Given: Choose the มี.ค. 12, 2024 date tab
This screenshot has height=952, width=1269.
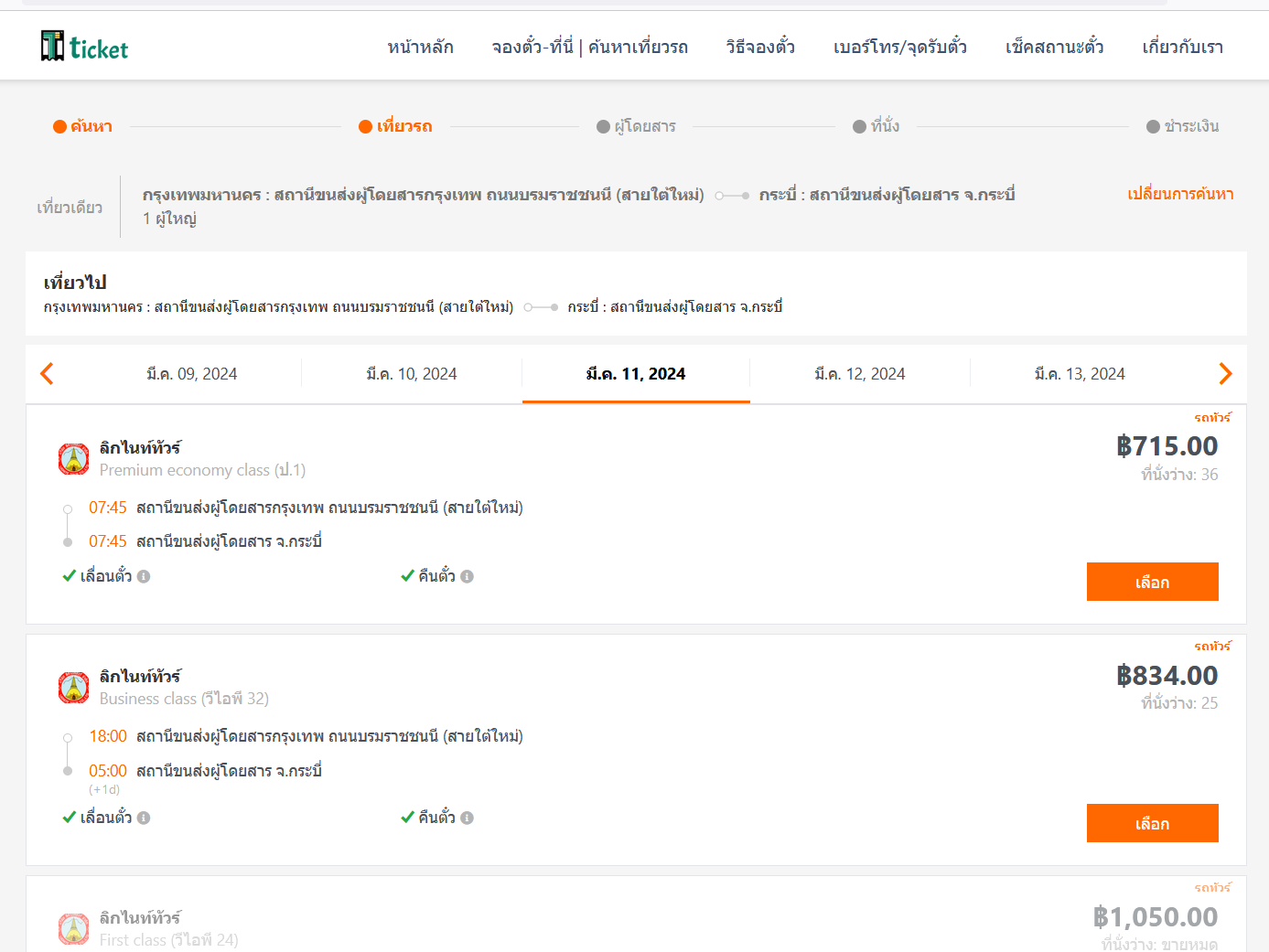Looking at the screenshot, I should (x=859, y=374).
